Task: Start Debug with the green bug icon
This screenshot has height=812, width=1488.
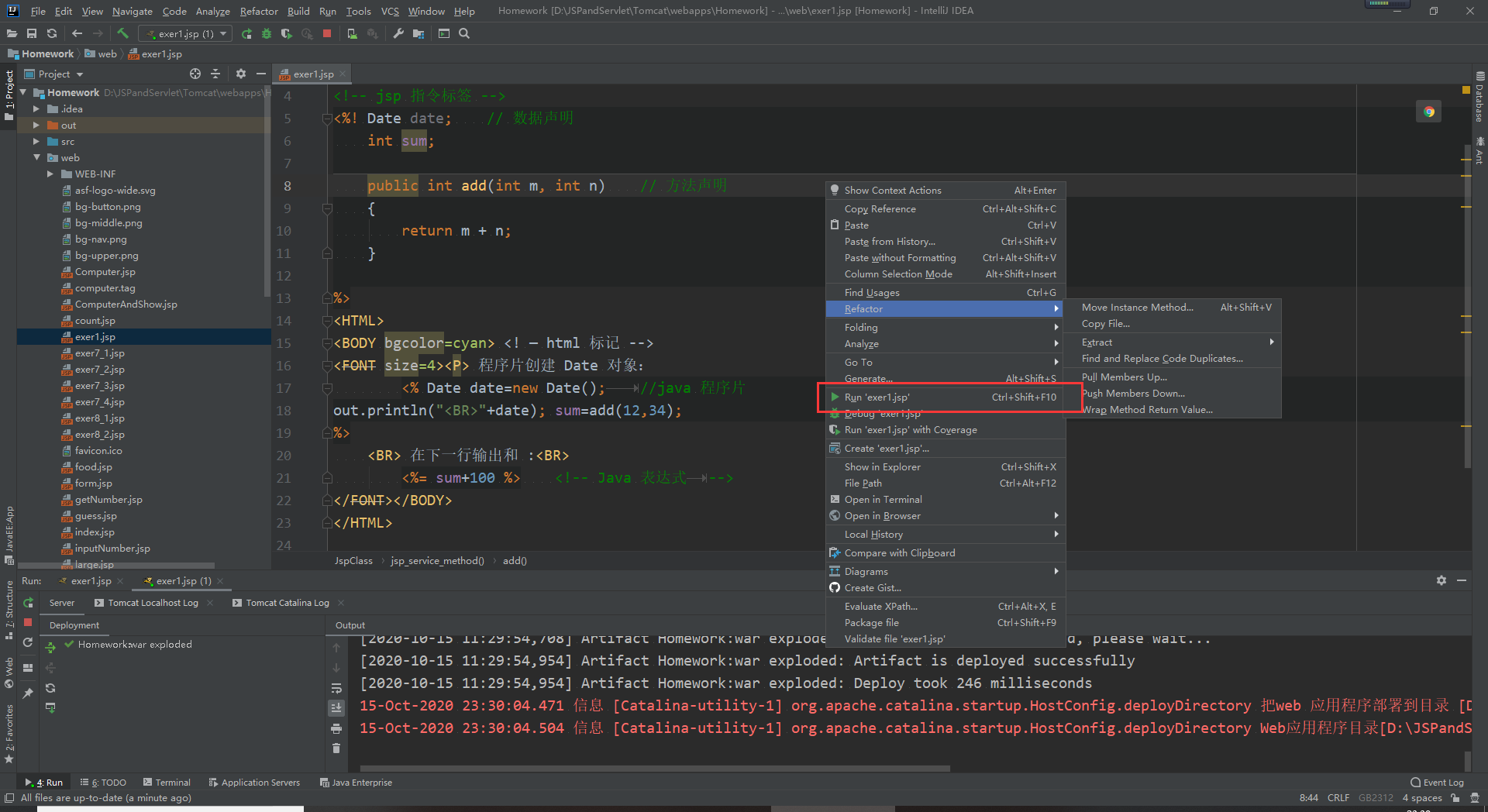Action: tap(267, 33)
